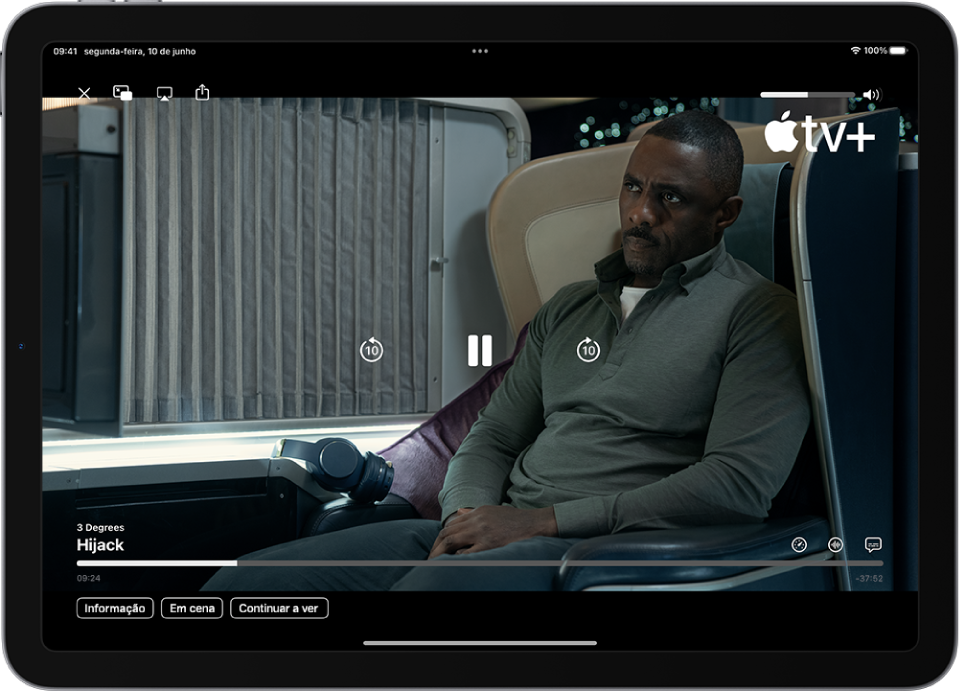Seek on the video progress bar
Image resolution: width=960 pixels, height=692 pixels.
[480, 563]
